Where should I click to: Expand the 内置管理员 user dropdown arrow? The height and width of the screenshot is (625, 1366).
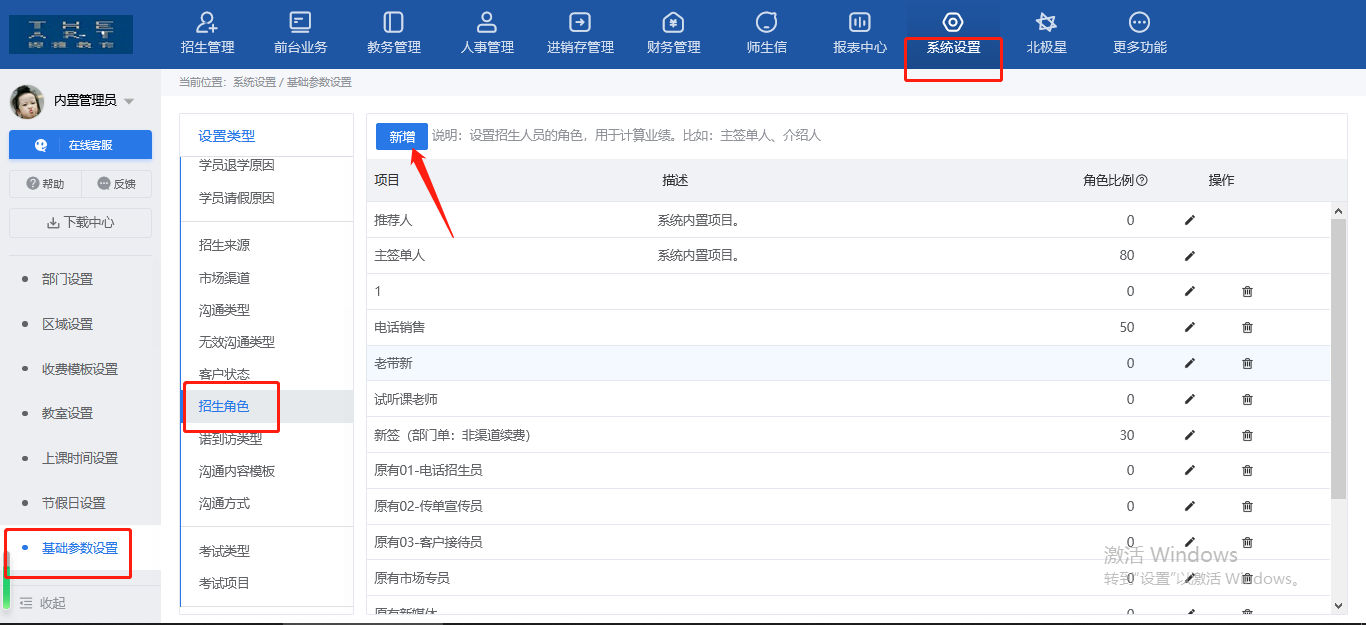129,102
